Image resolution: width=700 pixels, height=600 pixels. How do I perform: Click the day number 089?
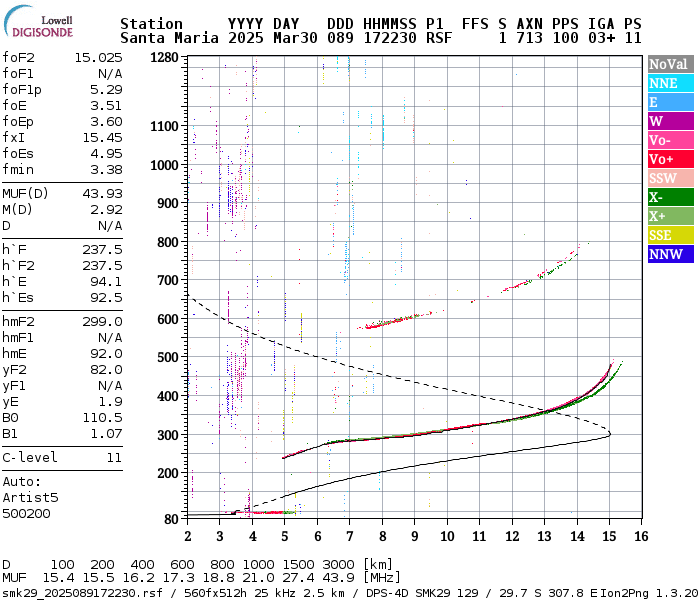coord(340,38)
